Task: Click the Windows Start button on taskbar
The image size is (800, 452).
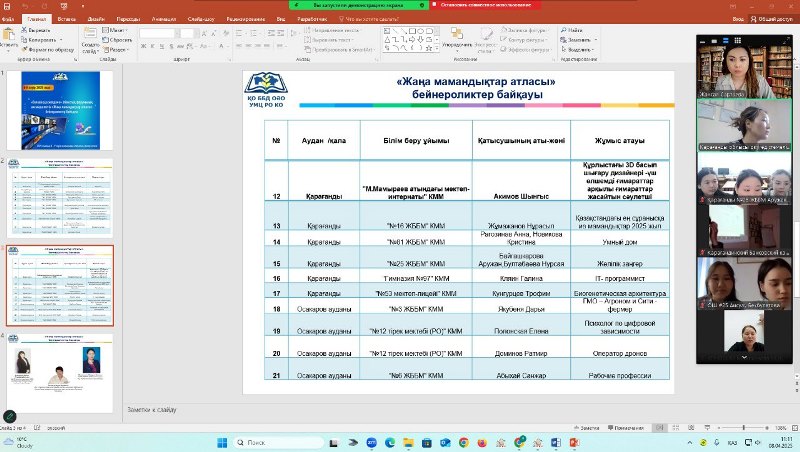Action: (221, 441)
